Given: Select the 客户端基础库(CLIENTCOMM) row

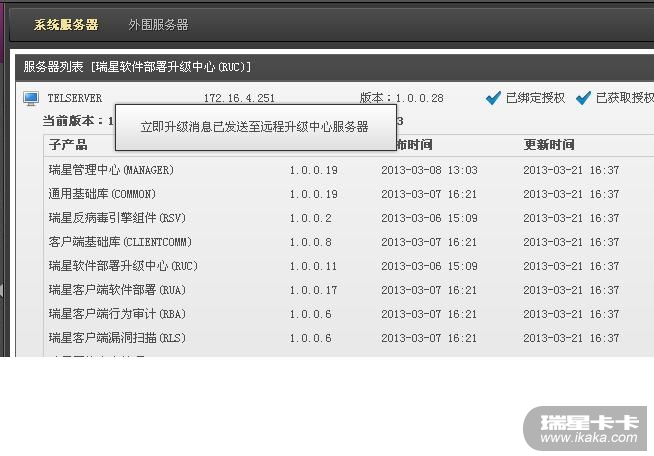Looking at the screenshot, I should click(349, 242).
